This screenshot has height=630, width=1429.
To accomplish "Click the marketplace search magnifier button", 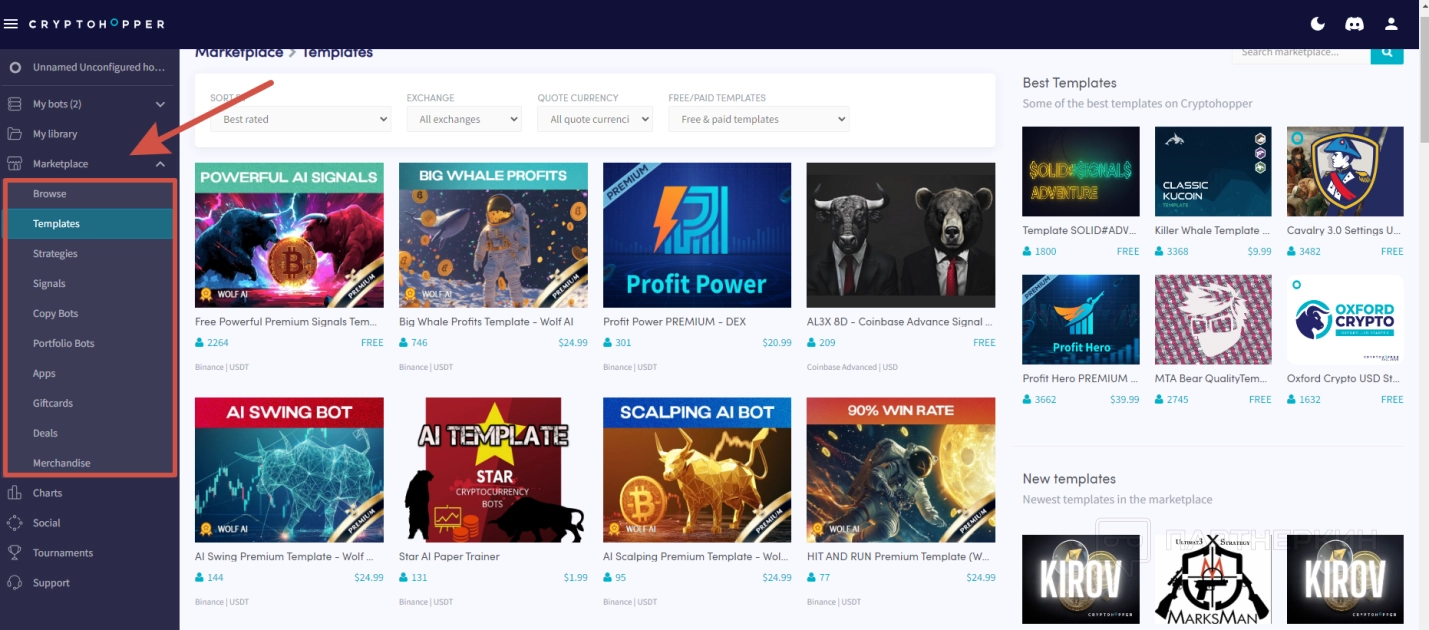I will tap(1387, 52).
